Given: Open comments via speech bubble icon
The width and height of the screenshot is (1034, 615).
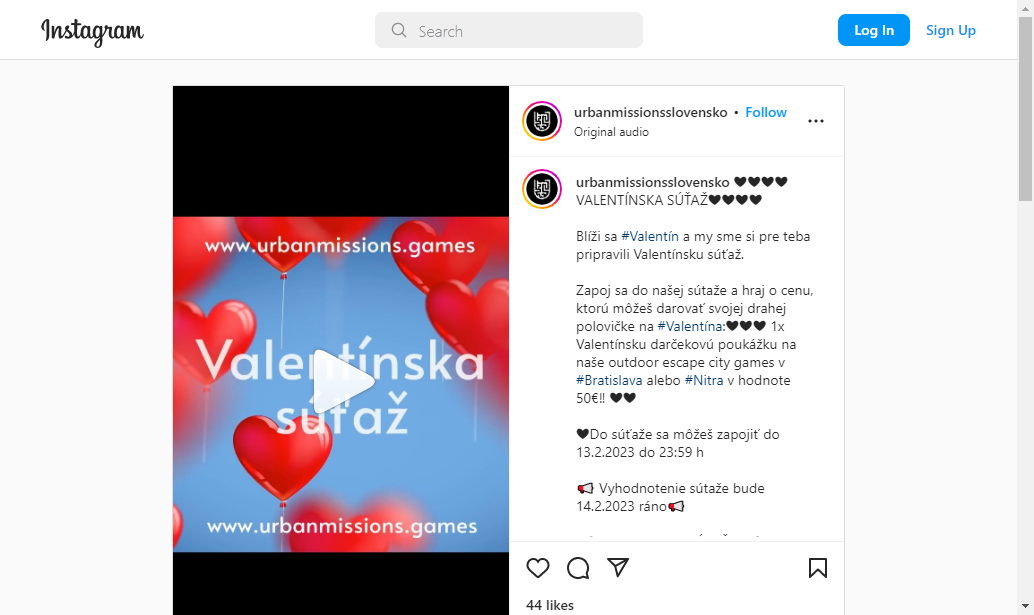Looking at the screenshot, I should [578, 568].
